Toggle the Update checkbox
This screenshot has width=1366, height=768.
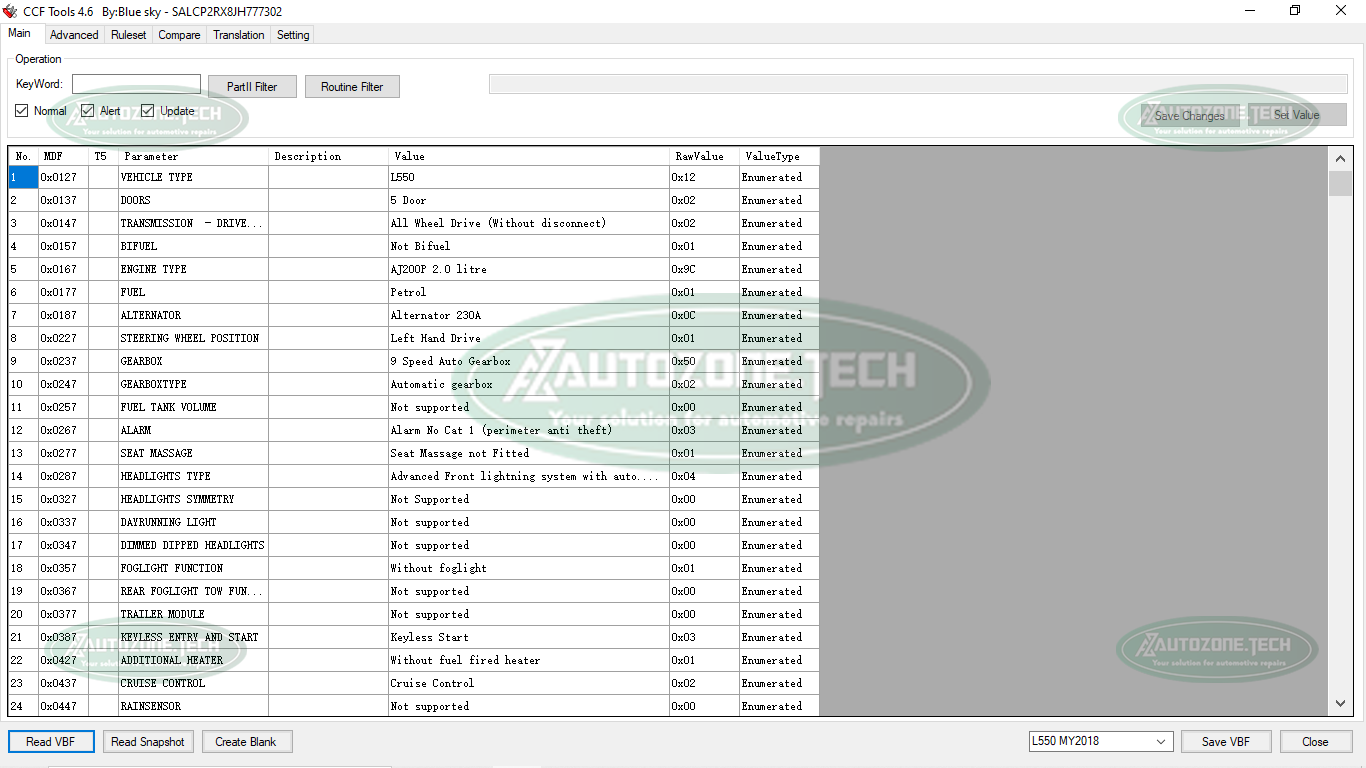pyautogui.click(x=147, y=110)
